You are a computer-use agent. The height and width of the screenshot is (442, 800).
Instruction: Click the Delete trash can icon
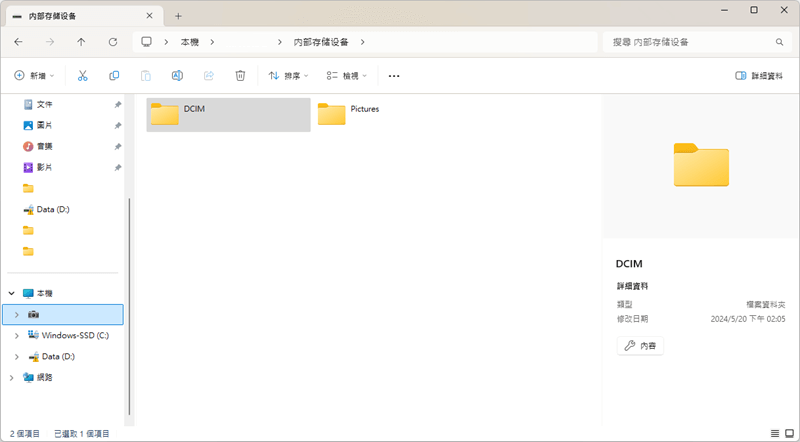pos(240,76)
